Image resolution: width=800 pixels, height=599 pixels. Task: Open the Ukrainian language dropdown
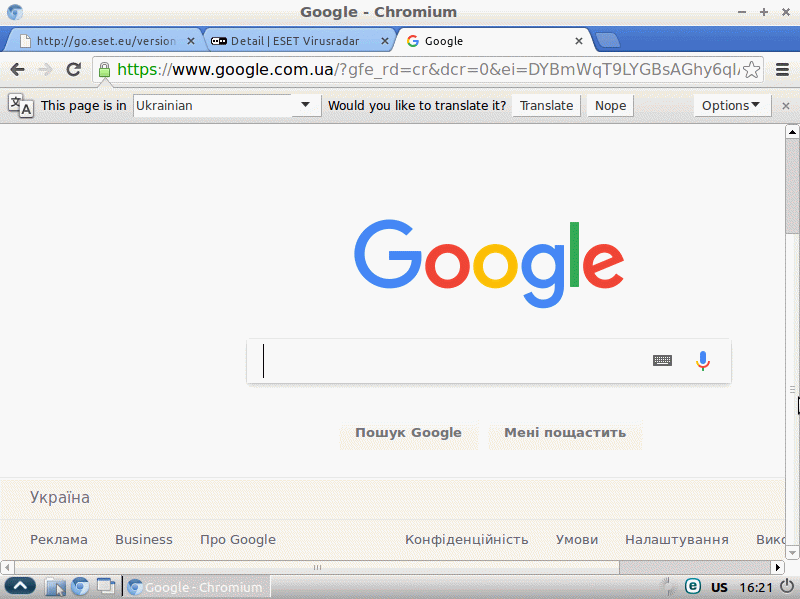(x=227, y=106)
